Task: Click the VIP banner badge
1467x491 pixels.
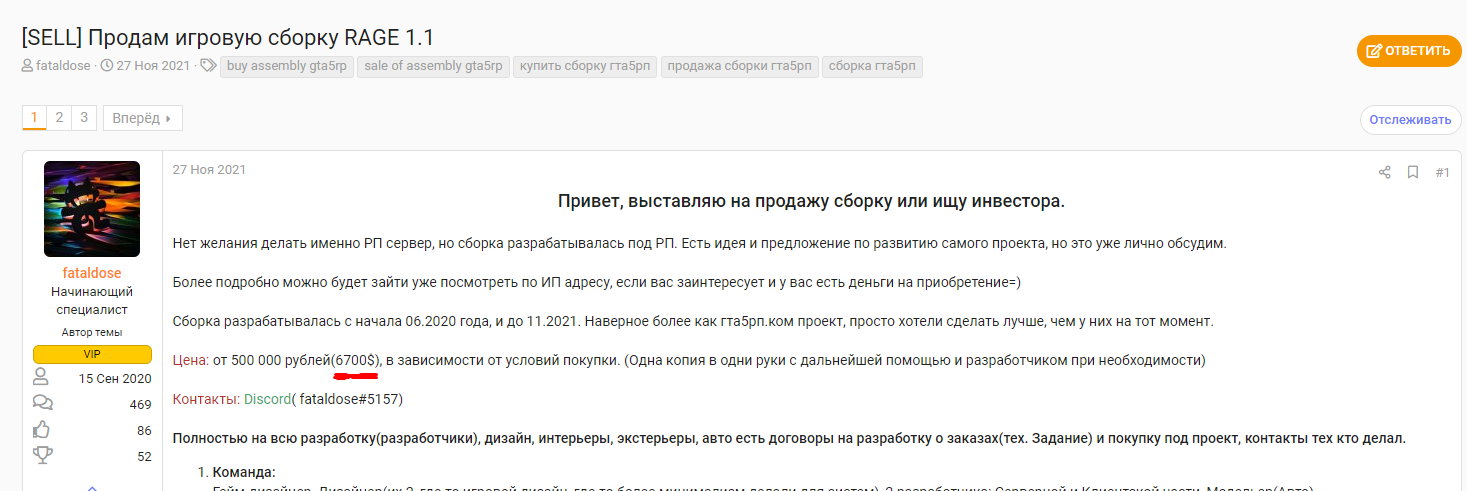Action: tap(92, 354)
